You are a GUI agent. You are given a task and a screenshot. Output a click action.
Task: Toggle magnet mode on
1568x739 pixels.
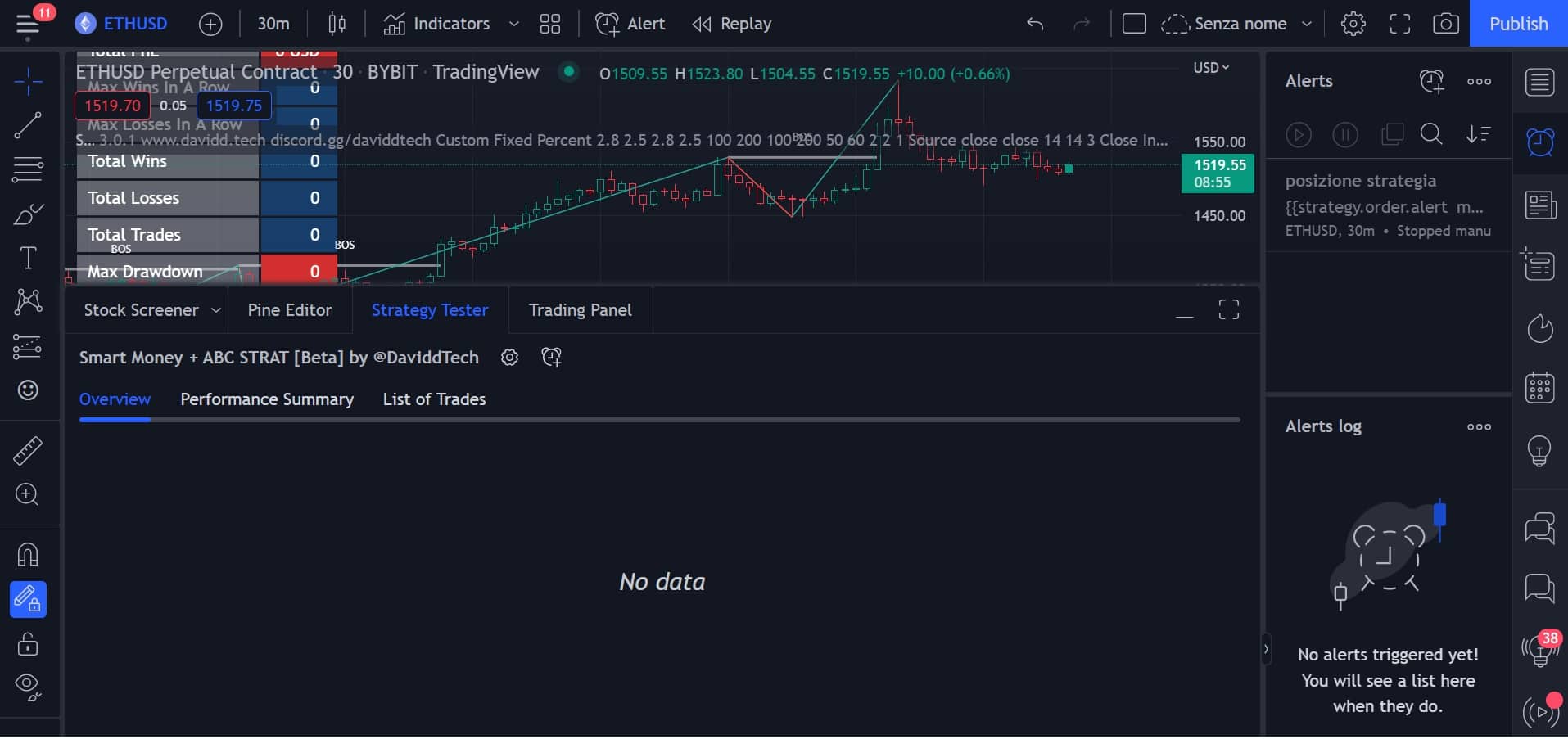click(x=28, y=555)
